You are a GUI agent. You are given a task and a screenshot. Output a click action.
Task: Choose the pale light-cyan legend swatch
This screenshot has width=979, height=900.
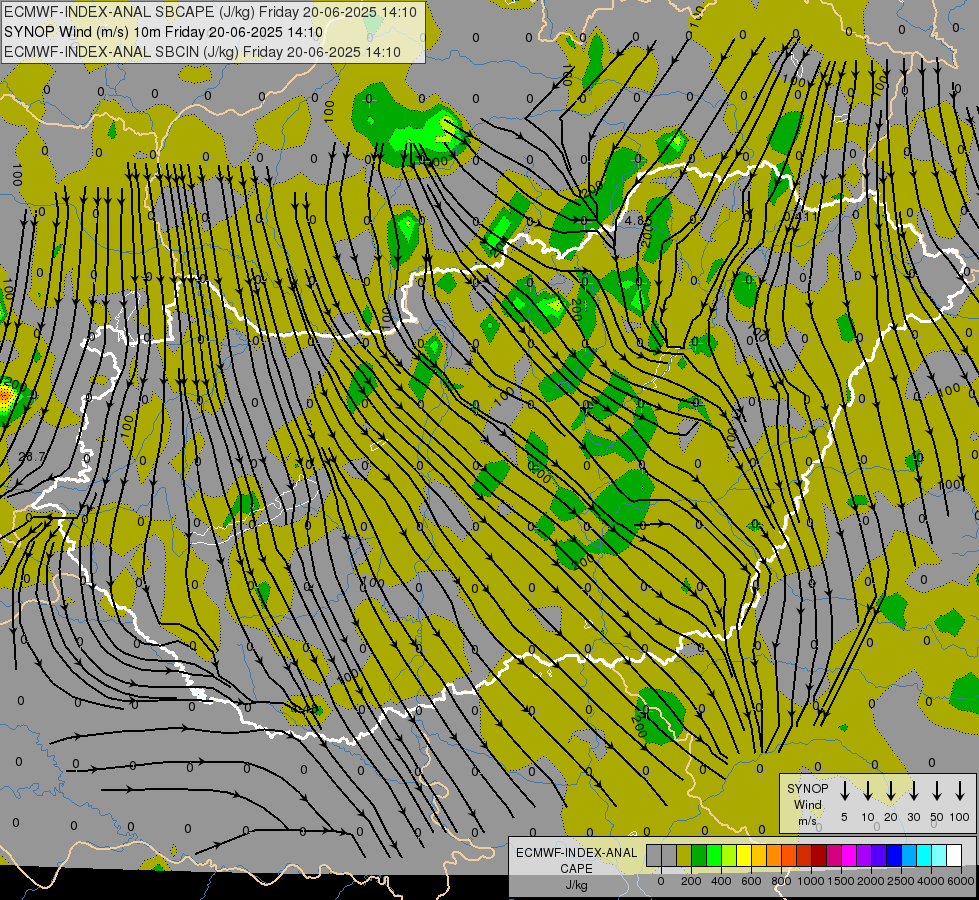tap(938, 855)
